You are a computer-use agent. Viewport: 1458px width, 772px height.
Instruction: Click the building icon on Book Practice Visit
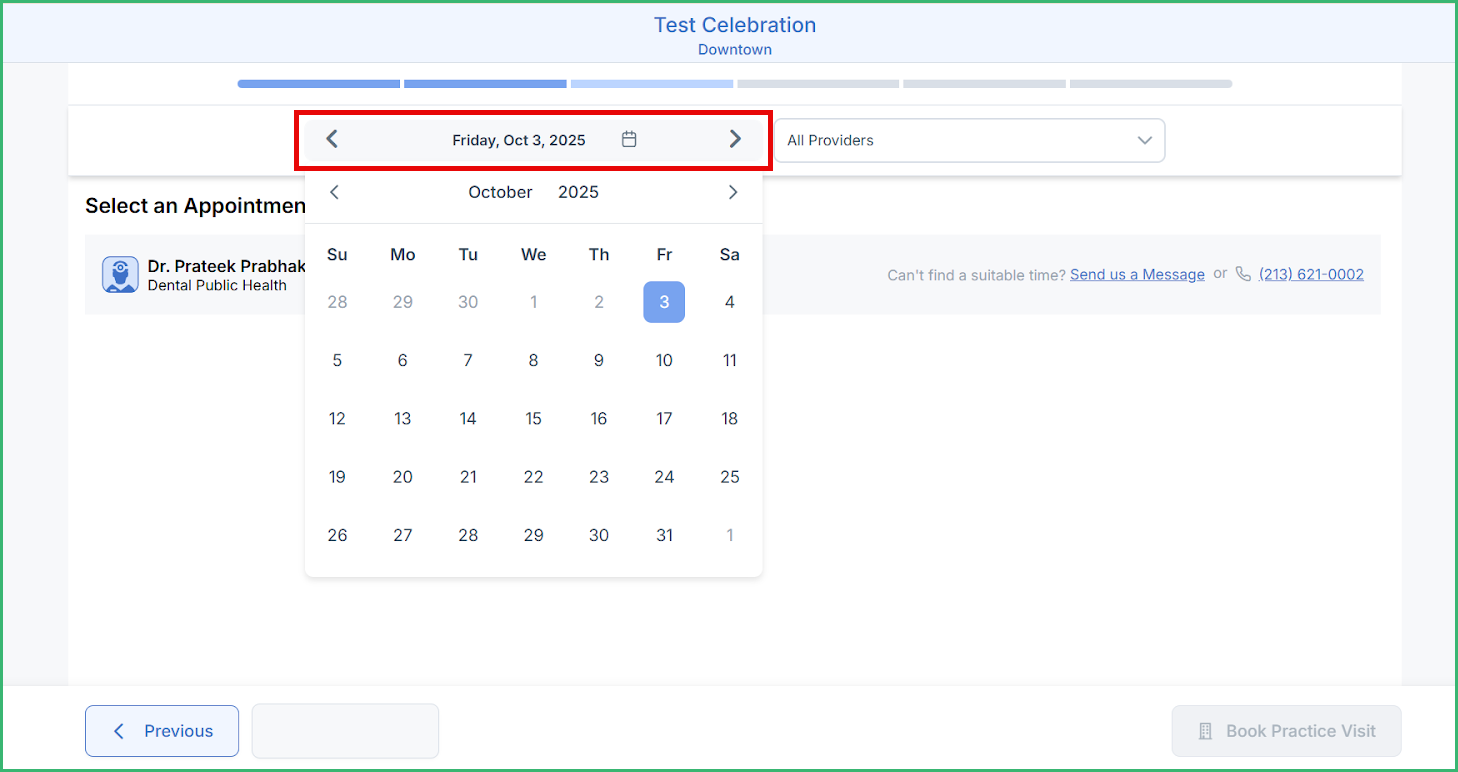tap(1207, 731)
